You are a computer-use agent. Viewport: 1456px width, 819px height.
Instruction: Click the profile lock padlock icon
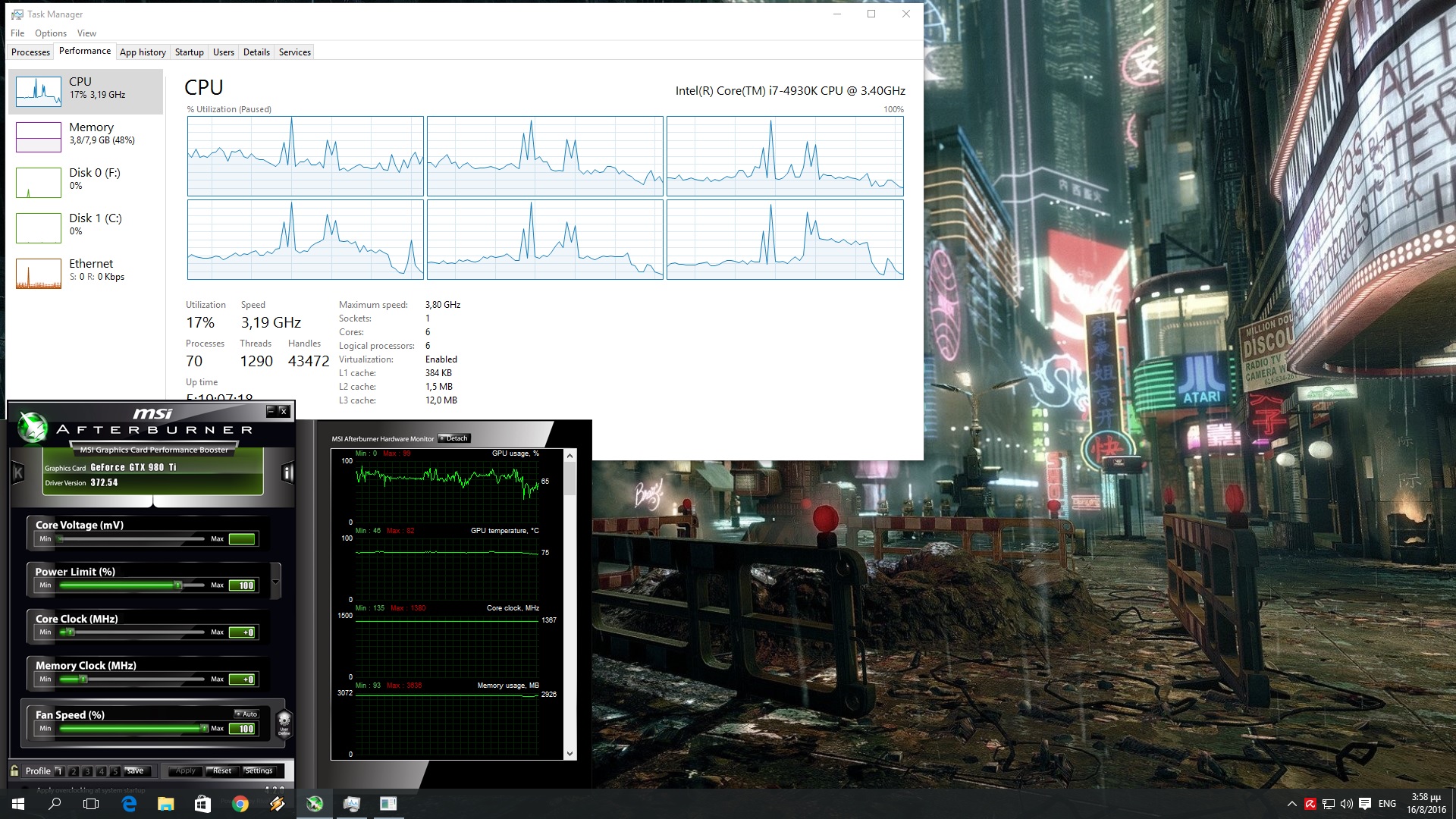[x=14, y=770]
